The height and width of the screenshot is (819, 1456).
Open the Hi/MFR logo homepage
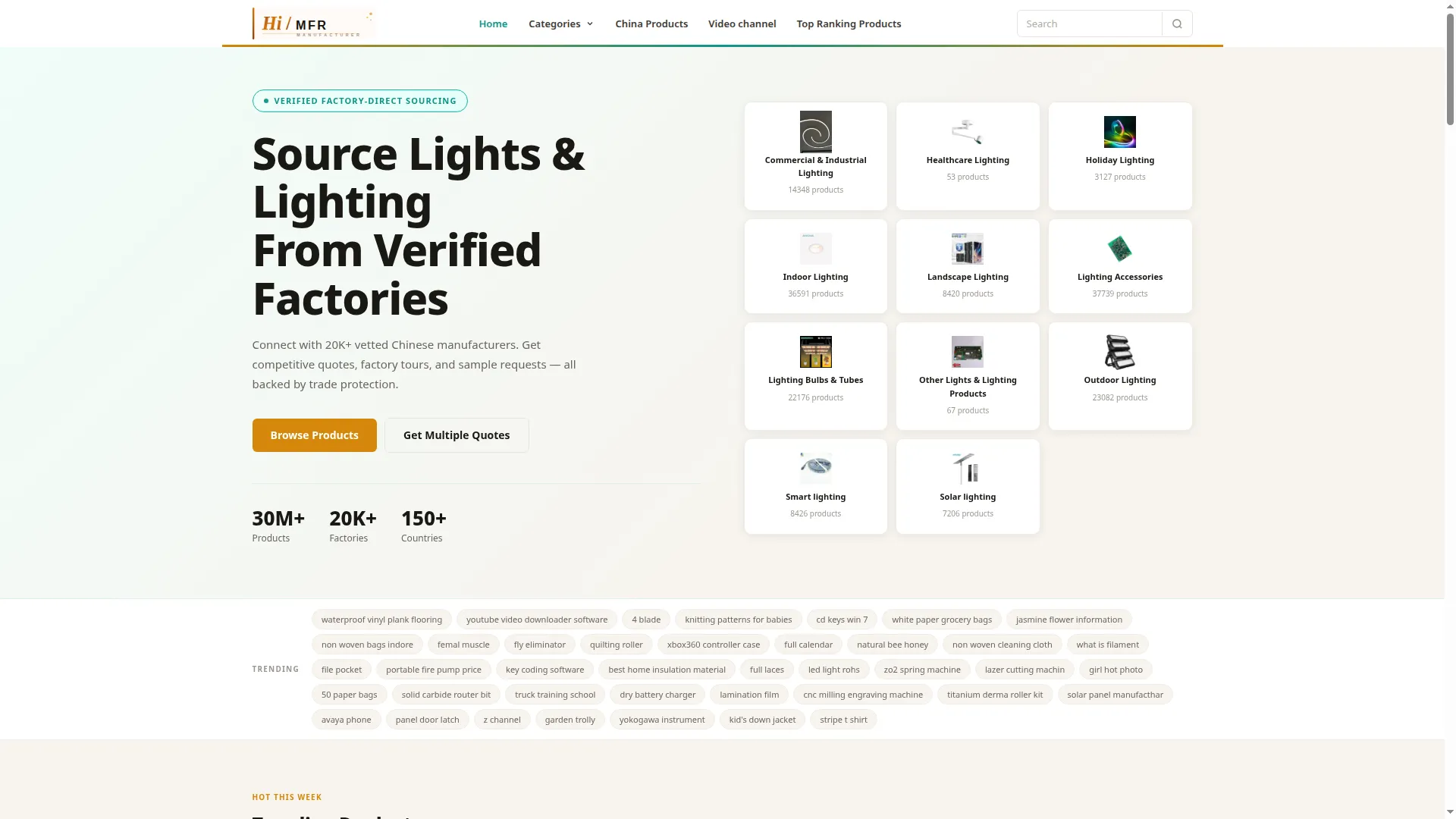[x=314, y=24]
